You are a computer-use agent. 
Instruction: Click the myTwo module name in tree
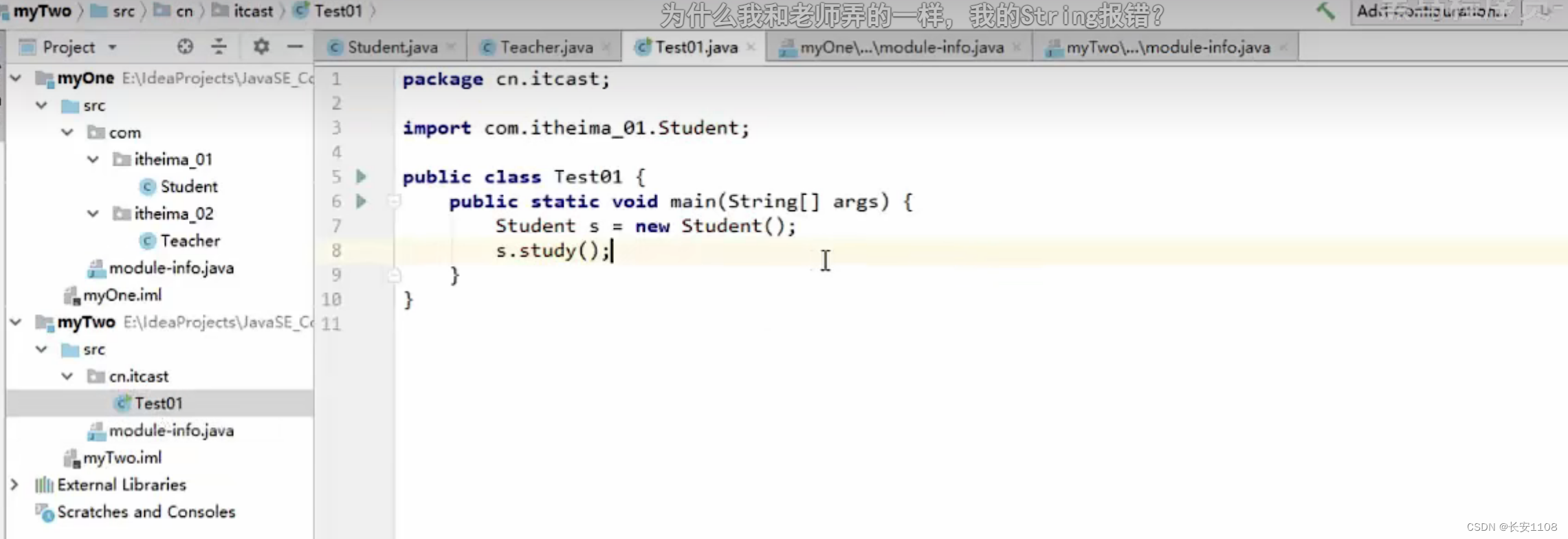tap(87, 322)
